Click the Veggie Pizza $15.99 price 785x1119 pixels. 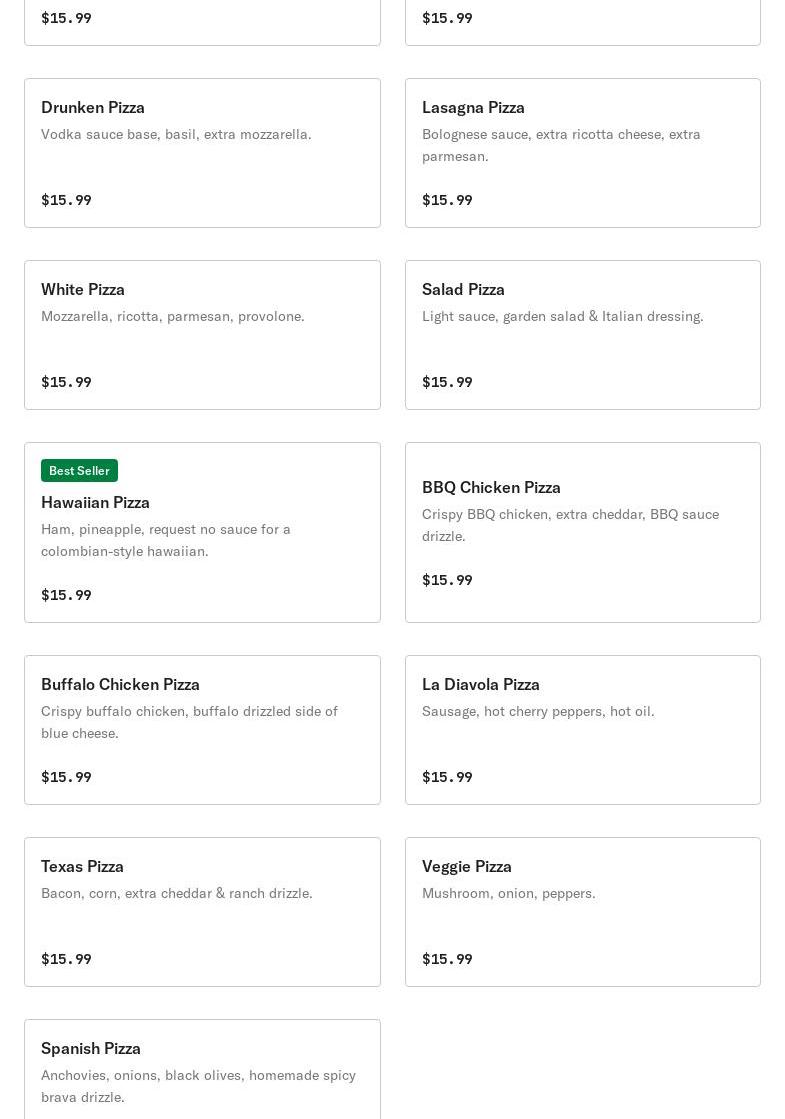[447, 959]
